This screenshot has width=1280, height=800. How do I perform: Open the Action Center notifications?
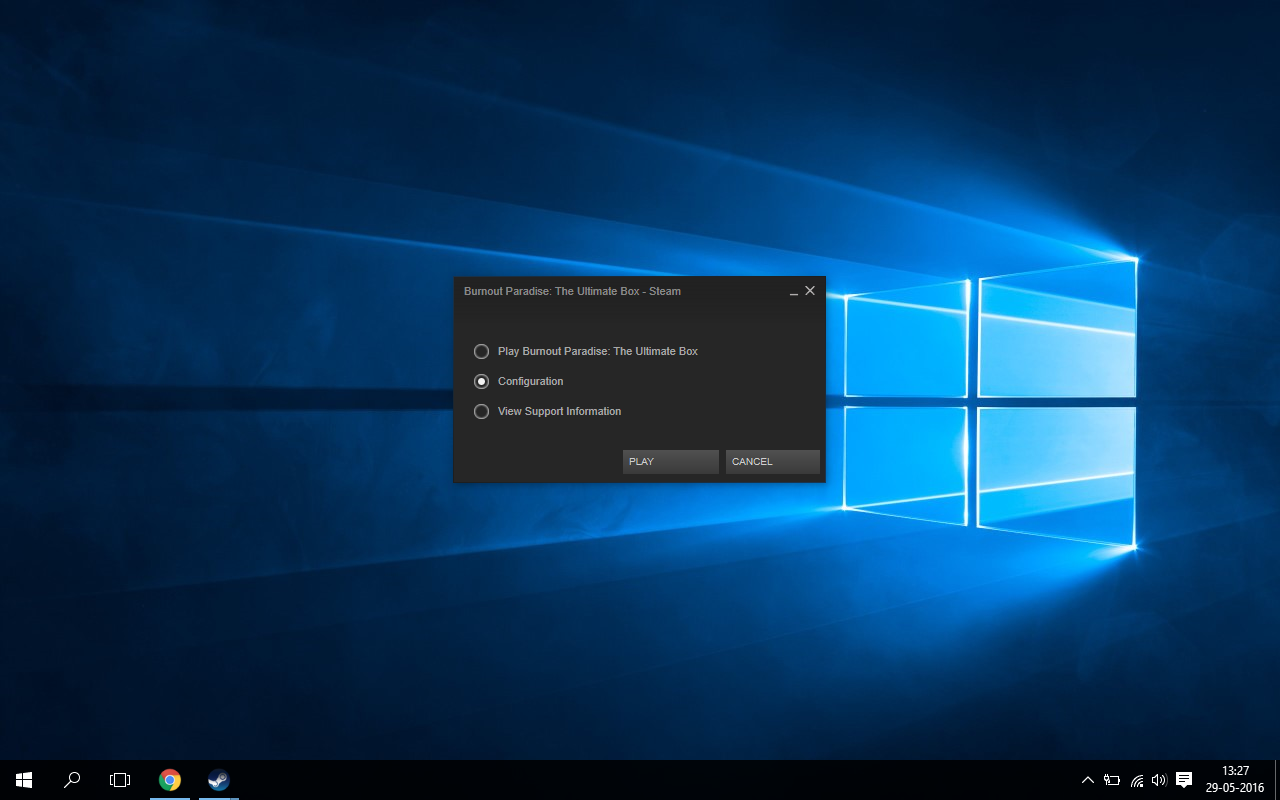tap(1184, 780)
